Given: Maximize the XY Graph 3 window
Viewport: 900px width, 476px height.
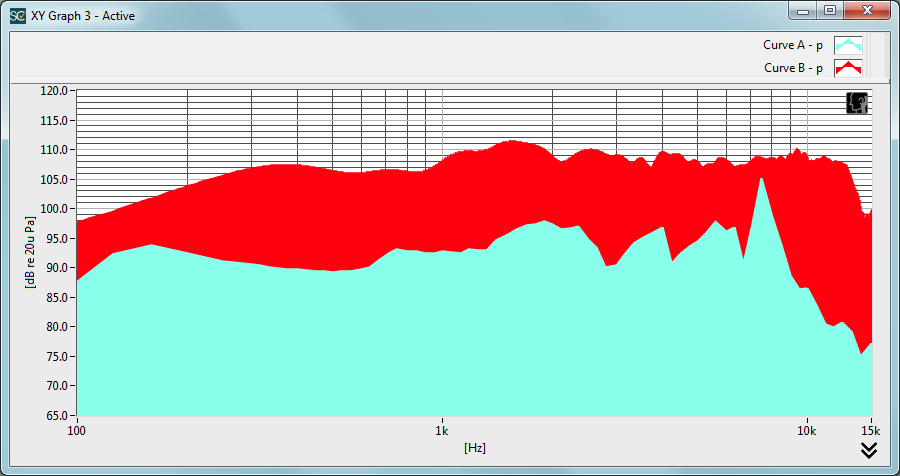Looking at the screenshot, I should tap(829, 11).
